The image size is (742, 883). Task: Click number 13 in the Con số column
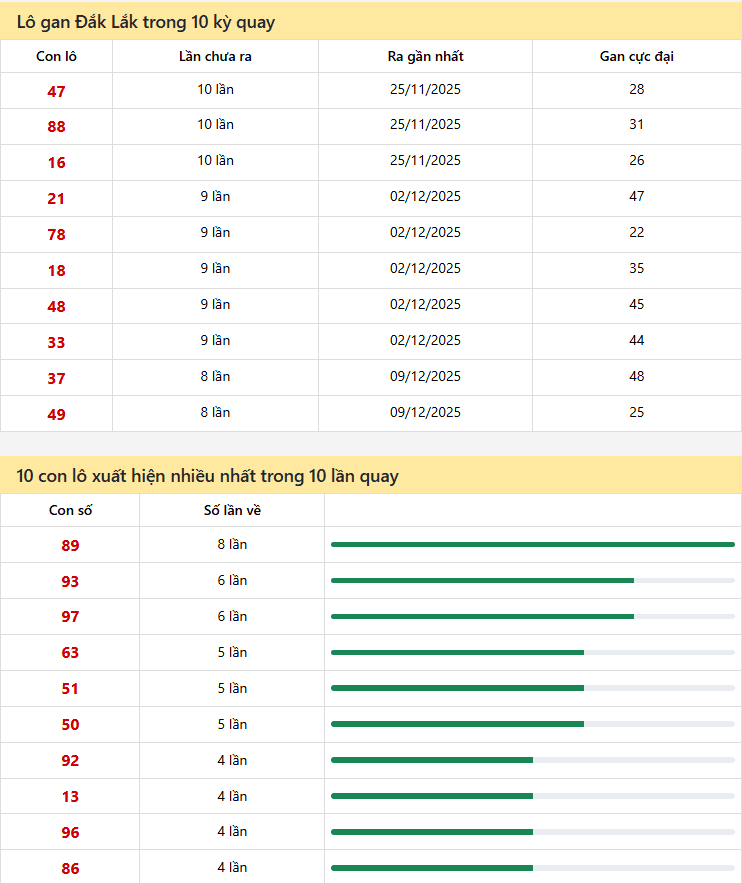pos(70,797)
